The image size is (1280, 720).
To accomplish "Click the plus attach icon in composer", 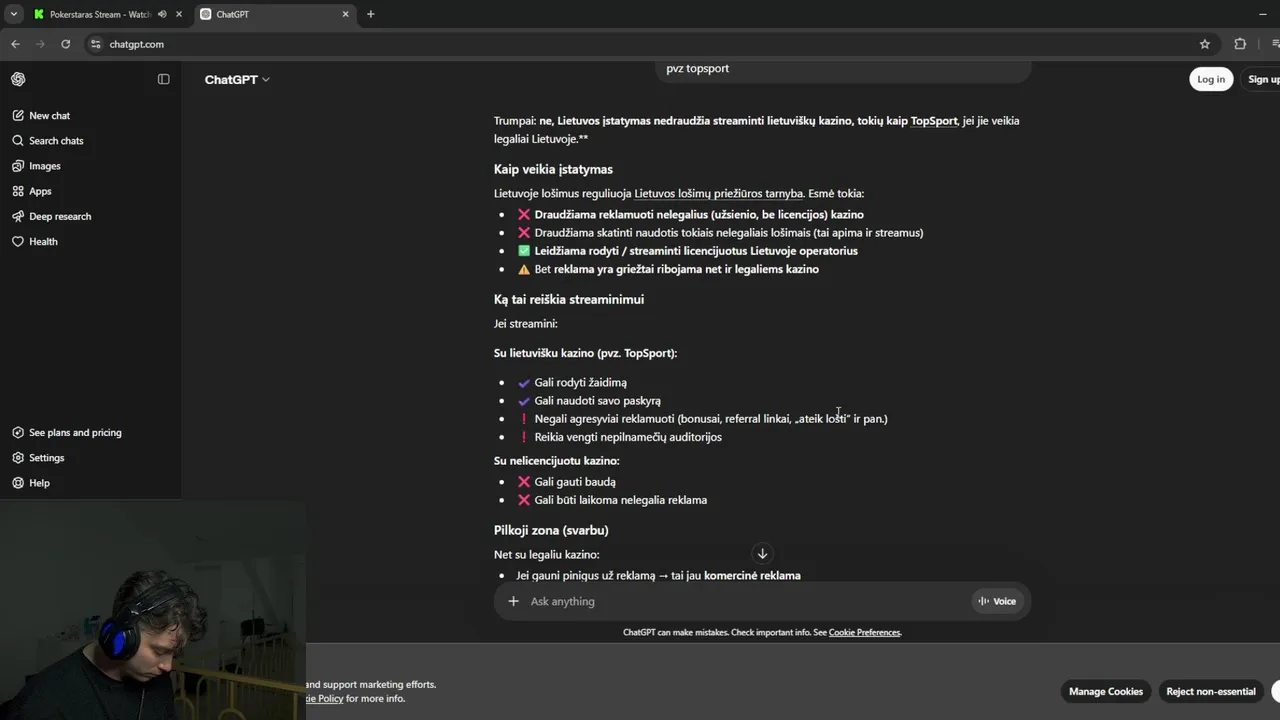I will tap(513, 601).
